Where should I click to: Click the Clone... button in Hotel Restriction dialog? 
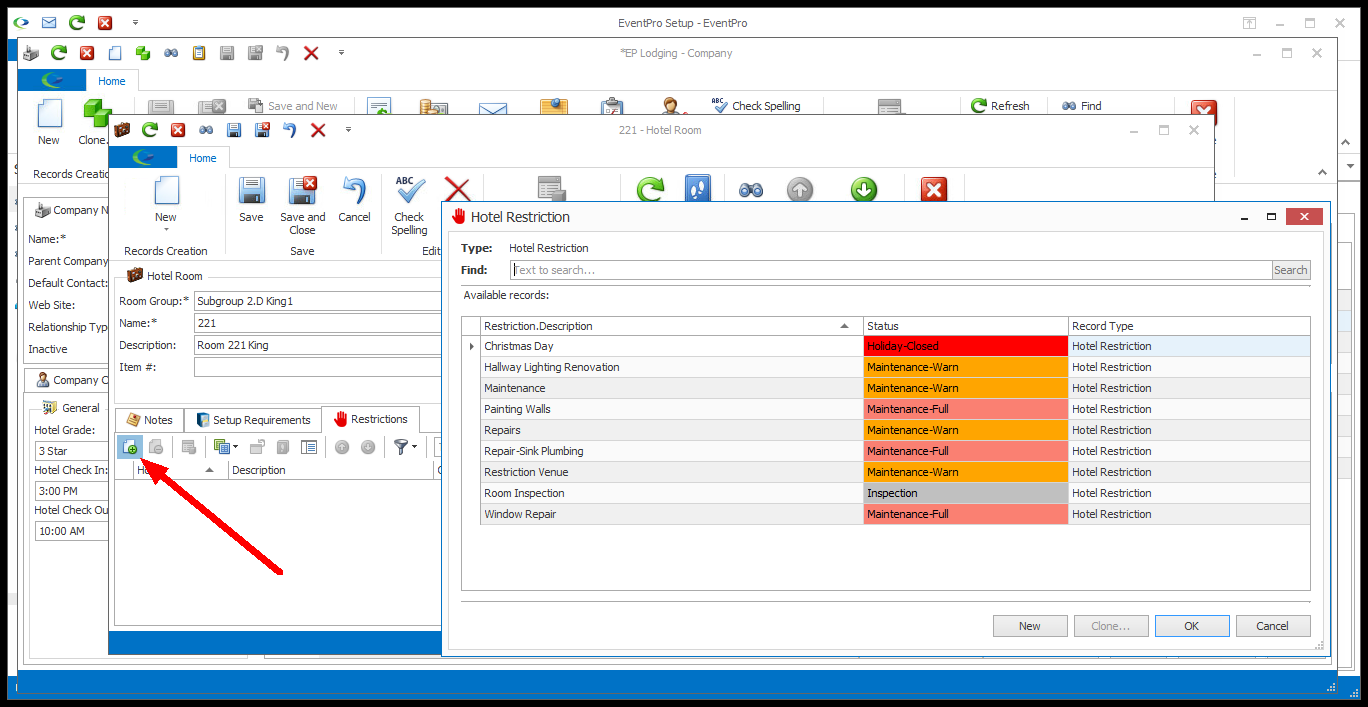tap(1111, 626)
